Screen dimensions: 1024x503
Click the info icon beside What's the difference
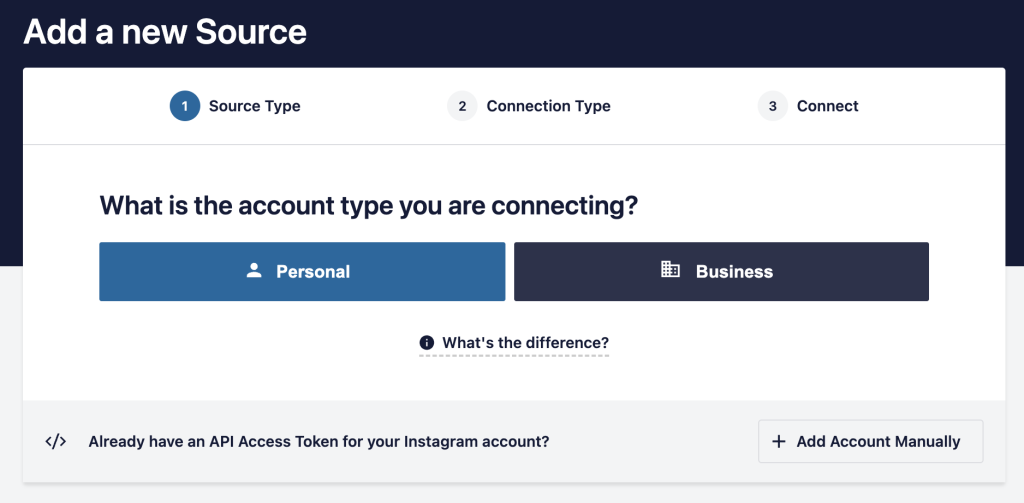click(x=427, y=343)
